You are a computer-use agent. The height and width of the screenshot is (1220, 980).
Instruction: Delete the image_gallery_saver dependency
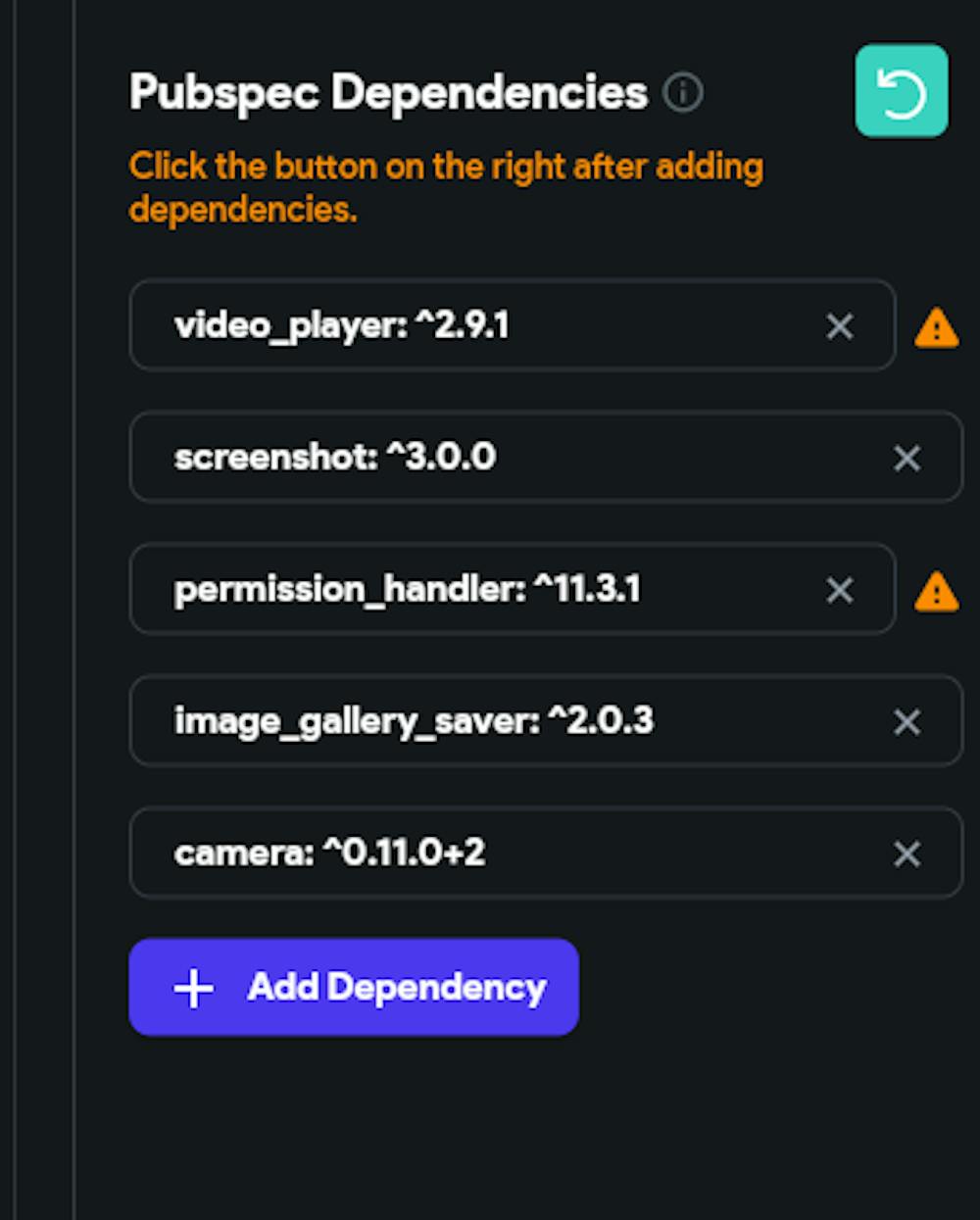(907, 722)
